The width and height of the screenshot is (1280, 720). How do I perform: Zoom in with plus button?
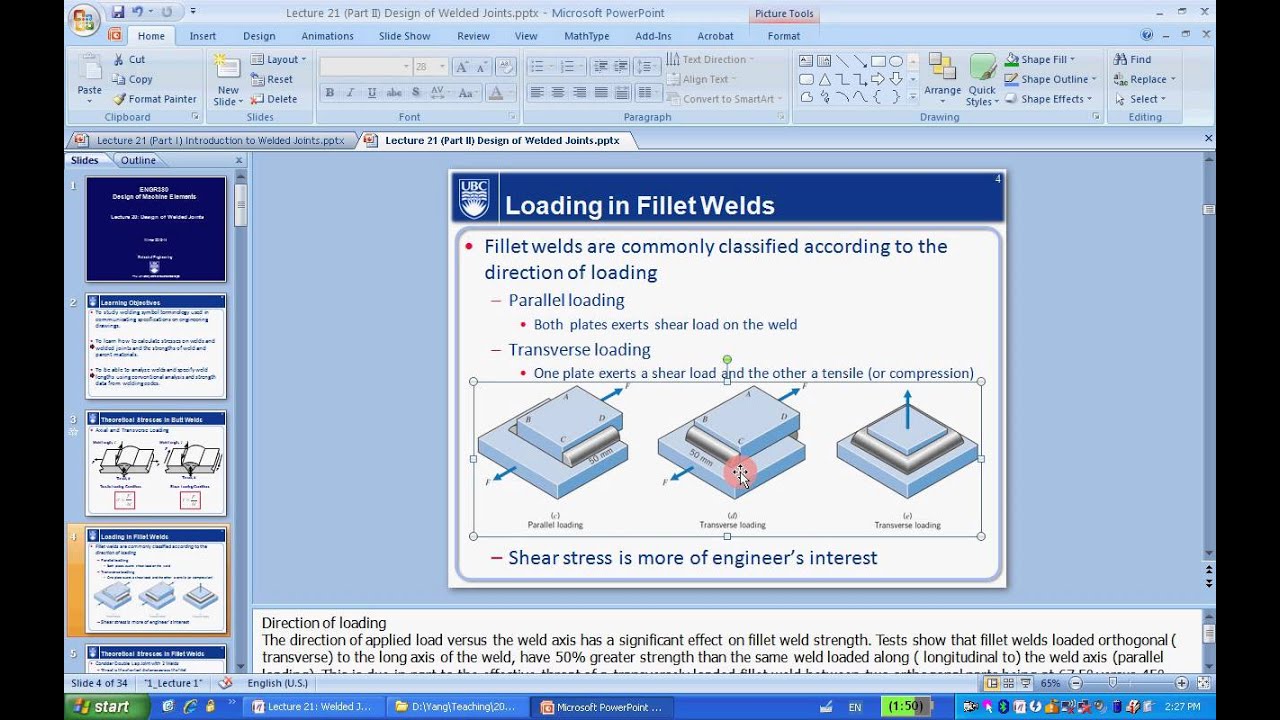[1181, 683]
